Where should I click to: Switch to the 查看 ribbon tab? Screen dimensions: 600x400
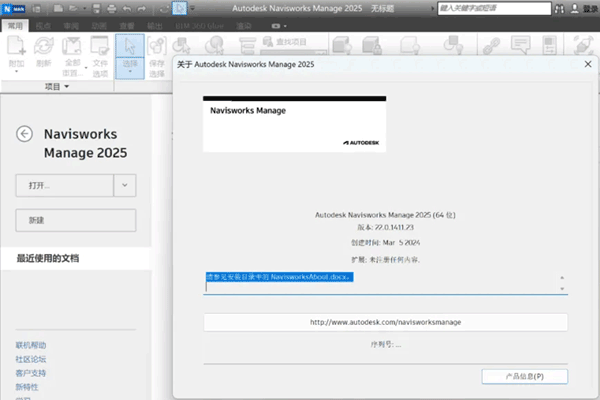pos(127,26)
